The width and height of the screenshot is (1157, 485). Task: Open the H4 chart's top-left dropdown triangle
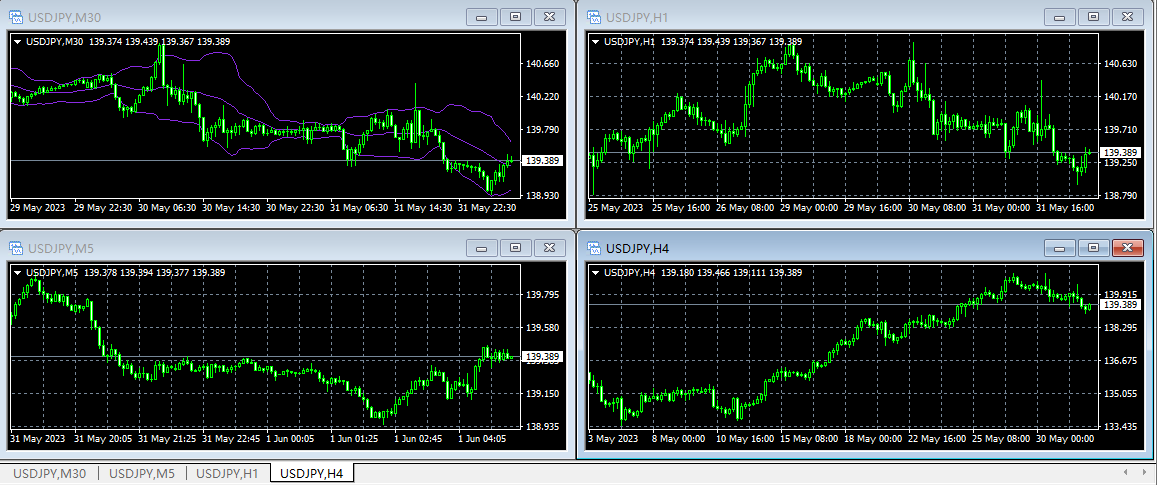click(x=597, y=273)
